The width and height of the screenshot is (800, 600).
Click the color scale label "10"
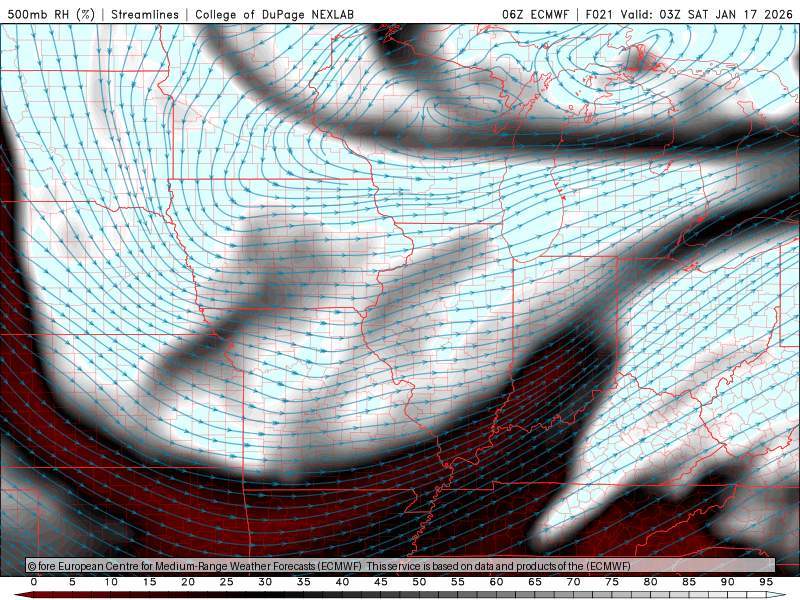(x=111, y=582)
